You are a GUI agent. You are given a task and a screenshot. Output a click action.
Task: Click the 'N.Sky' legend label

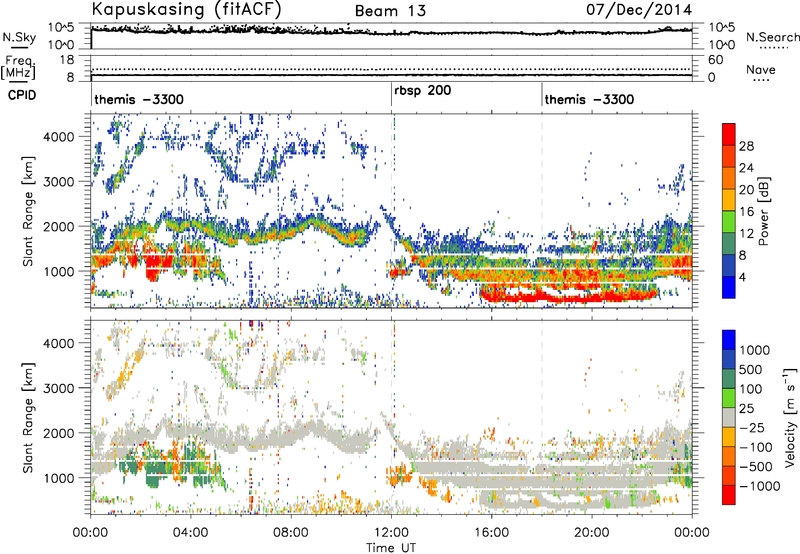(x=19, y=37)
